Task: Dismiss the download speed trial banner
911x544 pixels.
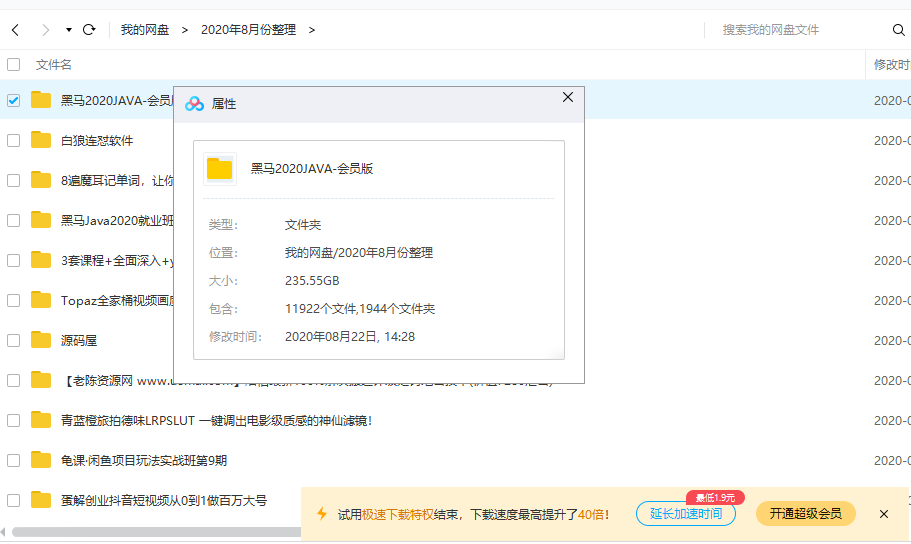Action: click(884, 514)
